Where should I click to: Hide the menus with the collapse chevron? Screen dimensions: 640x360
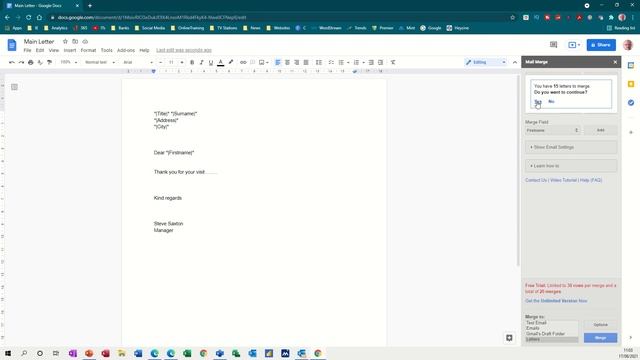coord(515,62)
